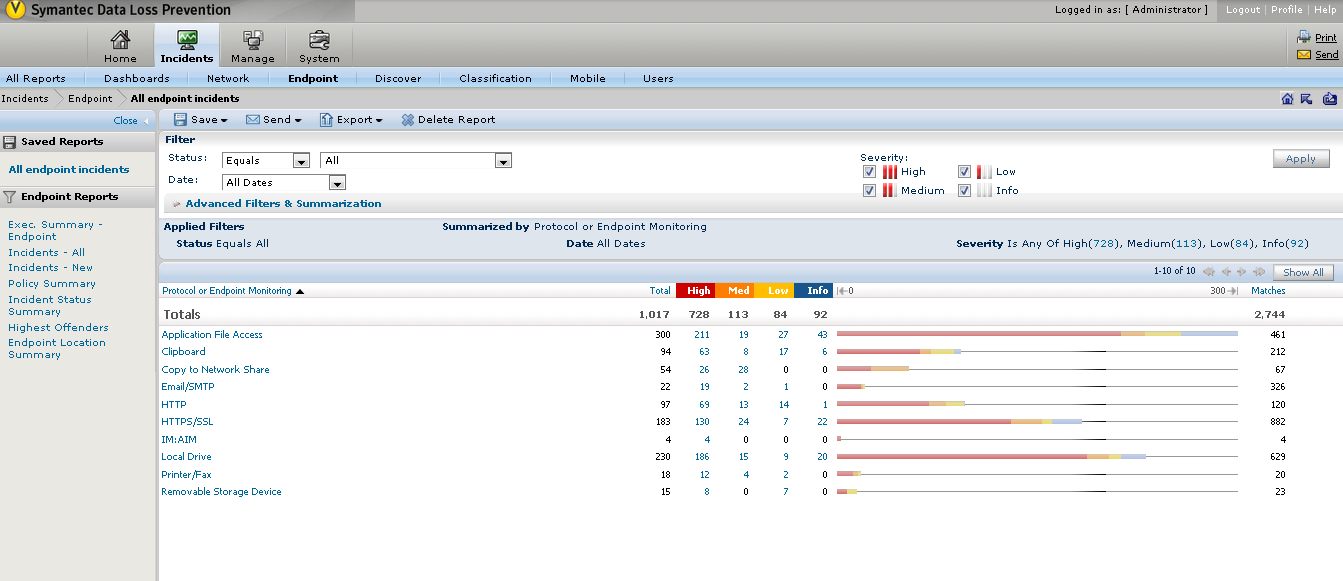Uncheck the Info severity checkbox
This screenshot has height=581, width=1343.
pos(964,190)
